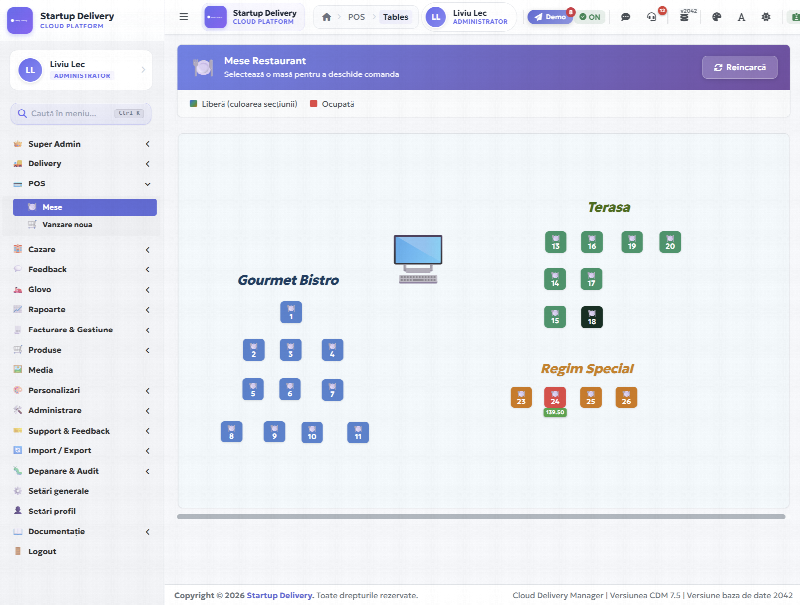Expand the Facturare & Gestiune menu
The width and height of the screenshot is (800, 605).
[x=82, y=330]
